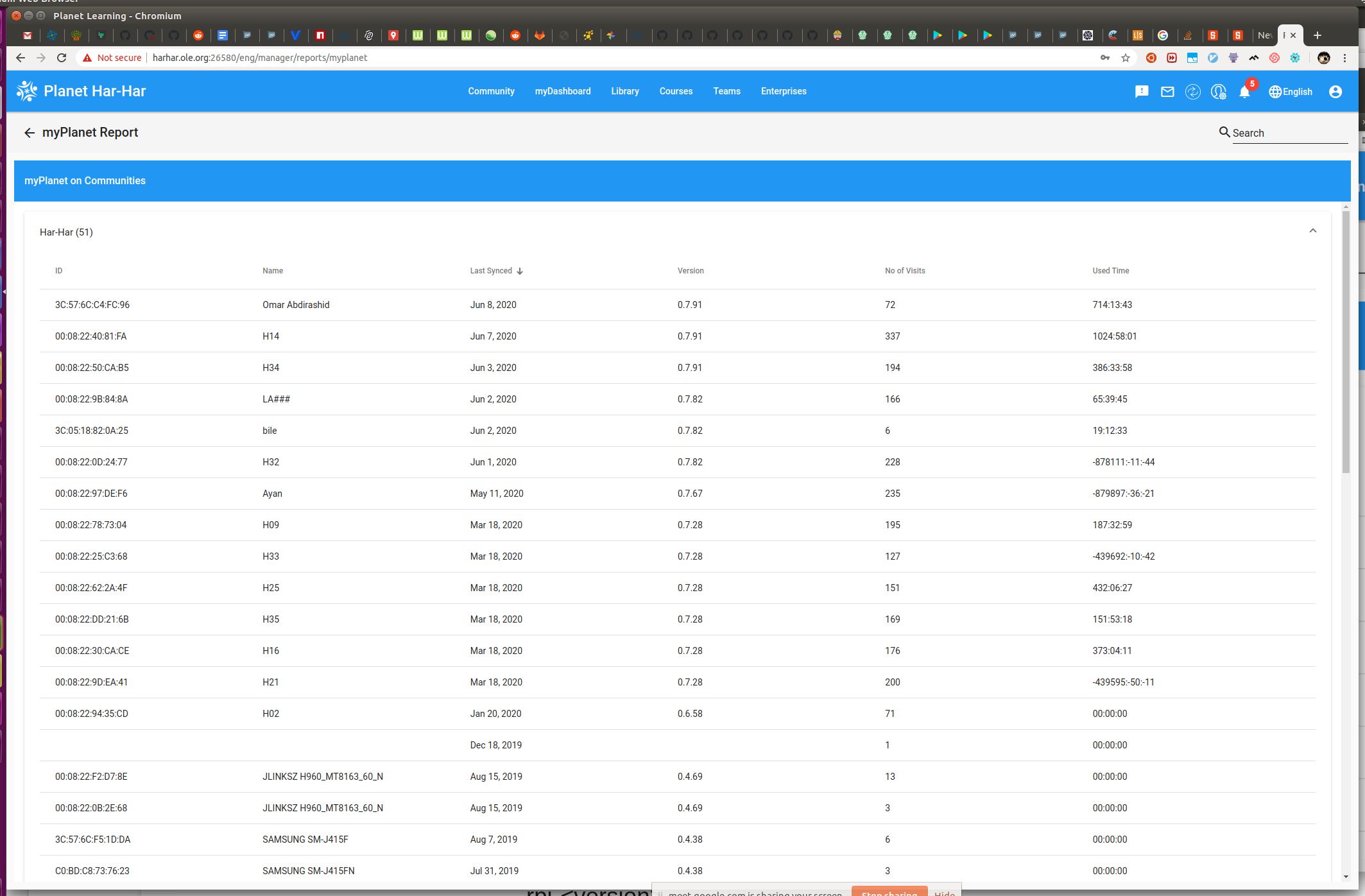Open user settings via person-with-gear icon

pos(1218,92)
